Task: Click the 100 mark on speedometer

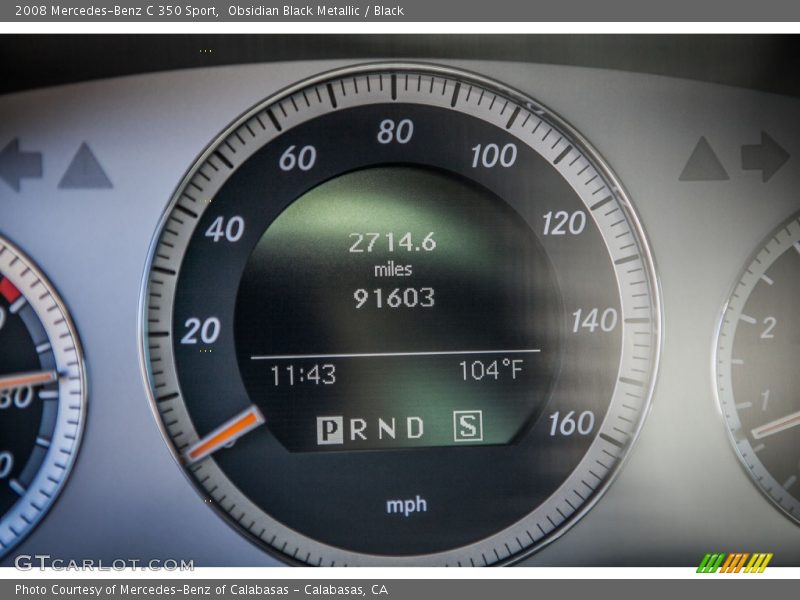Action: click(x=494, y=156)
